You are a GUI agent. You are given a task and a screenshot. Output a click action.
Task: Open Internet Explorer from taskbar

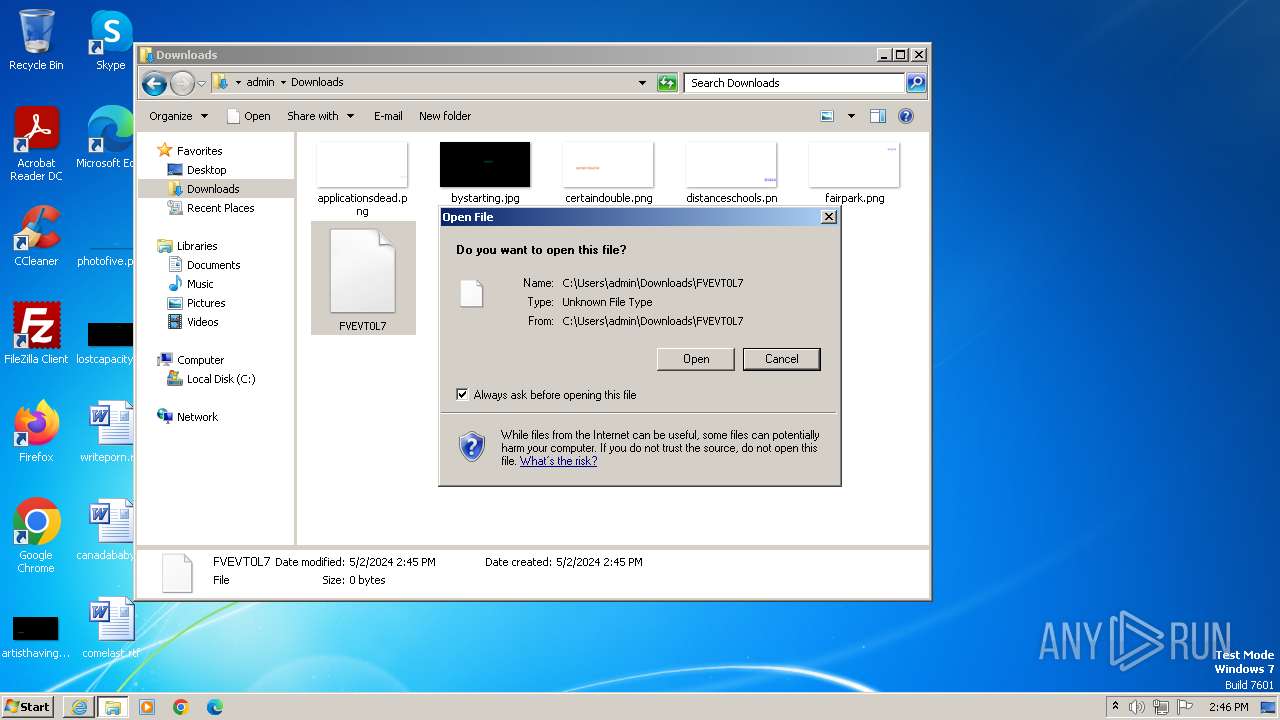click(x=79, y=707)
